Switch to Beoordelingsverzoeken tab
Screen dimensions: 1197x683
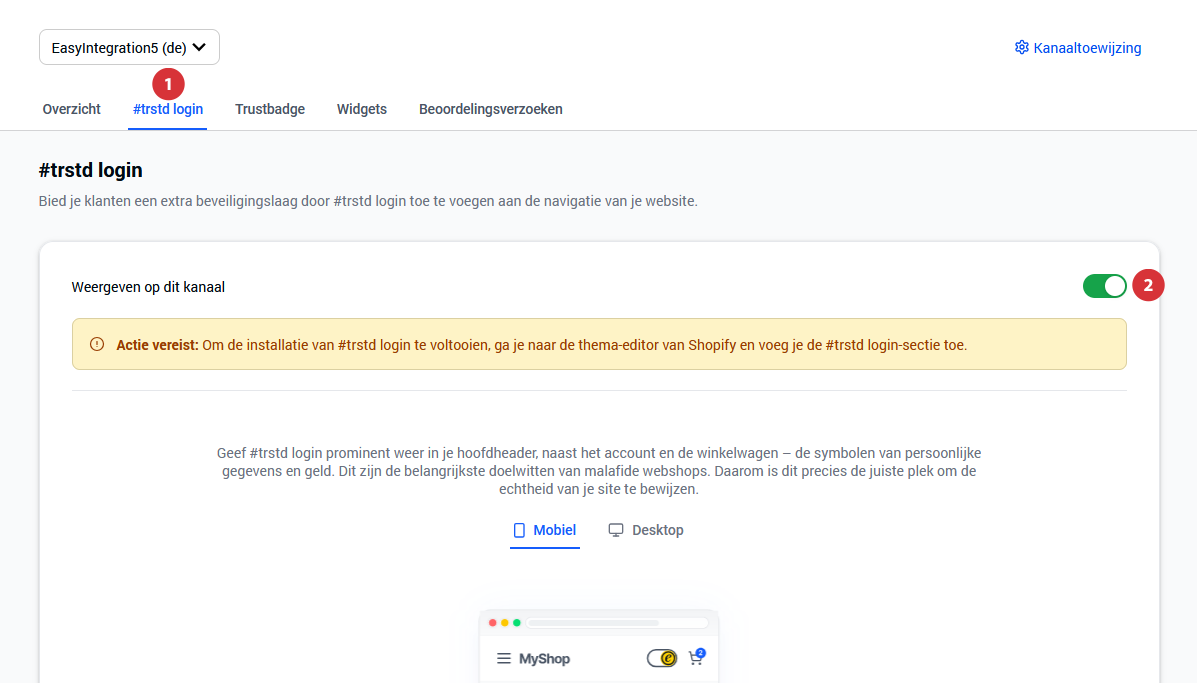point(491,109)
